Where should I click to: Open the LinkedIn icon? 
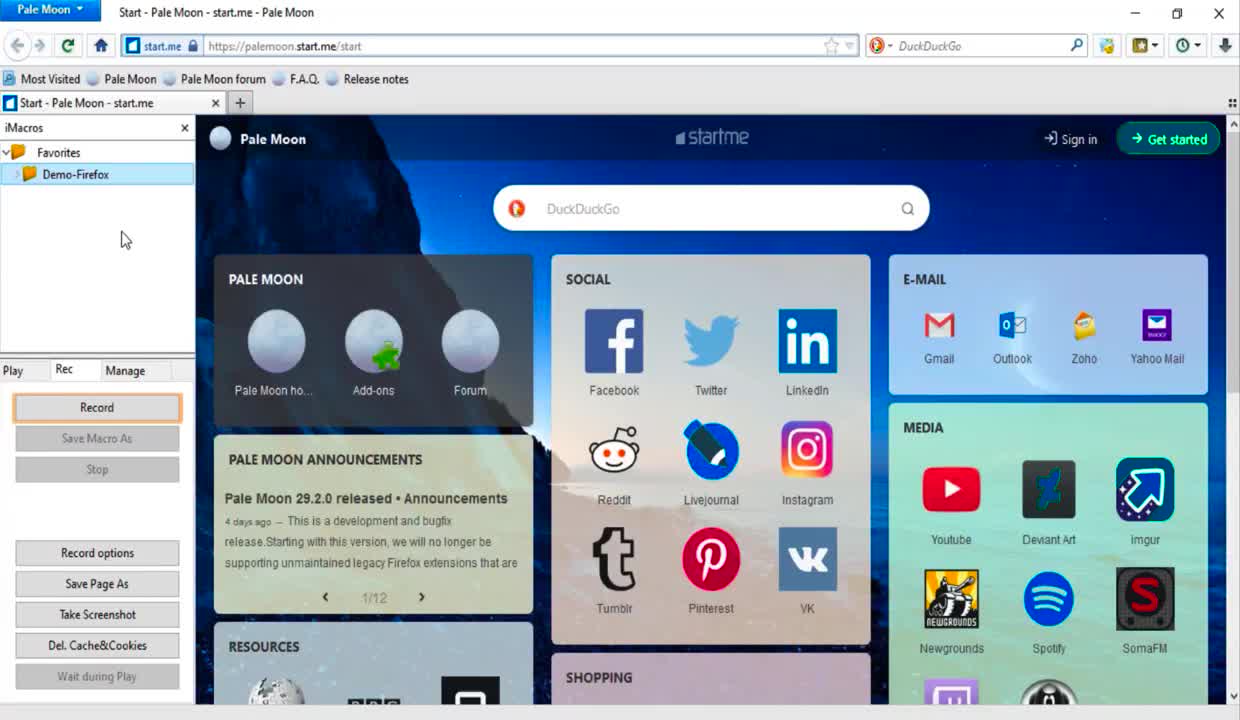click(807, 341)
